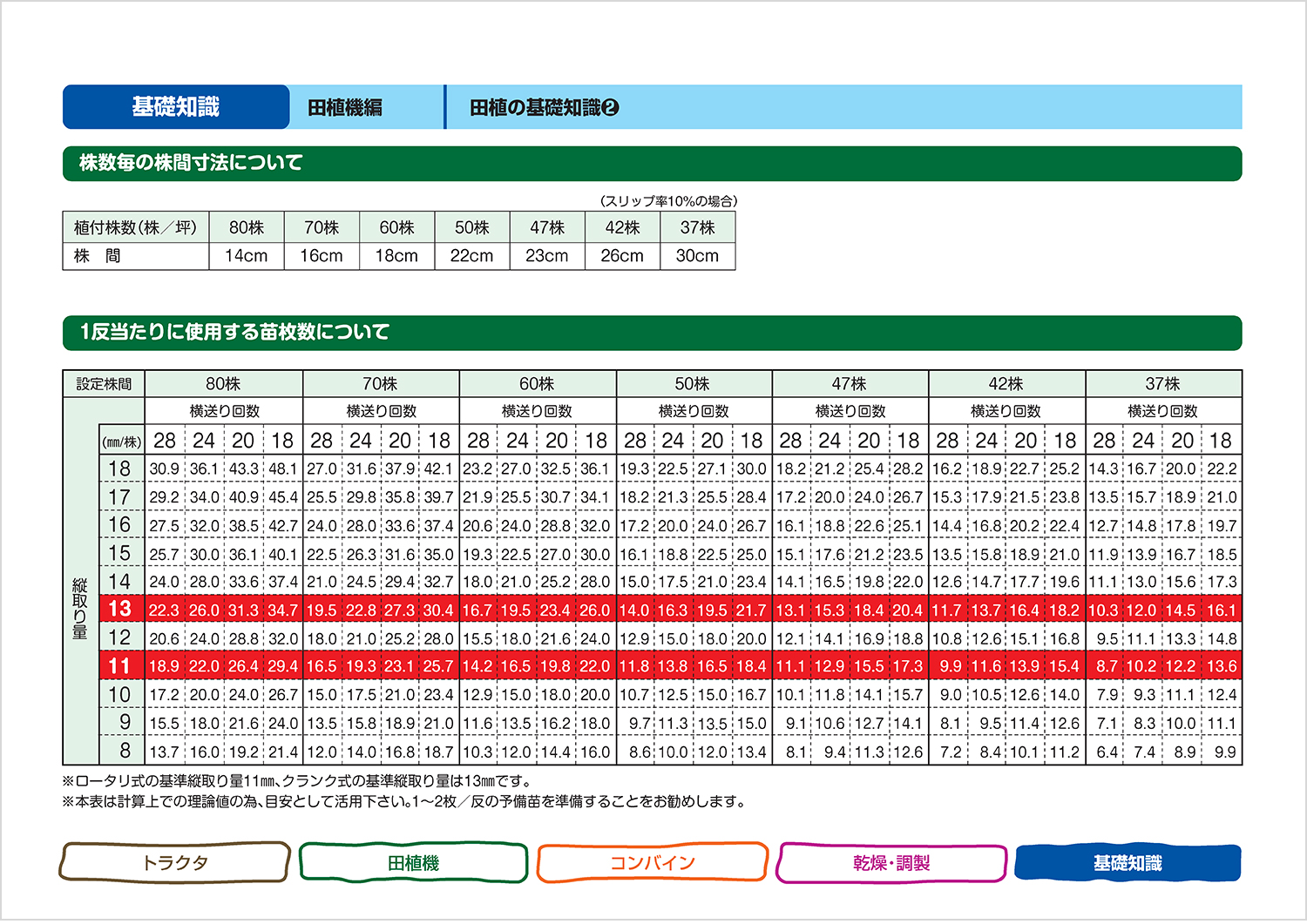
Task: Click the 植付株数(株/坪) row label
Action: (136, 227)
